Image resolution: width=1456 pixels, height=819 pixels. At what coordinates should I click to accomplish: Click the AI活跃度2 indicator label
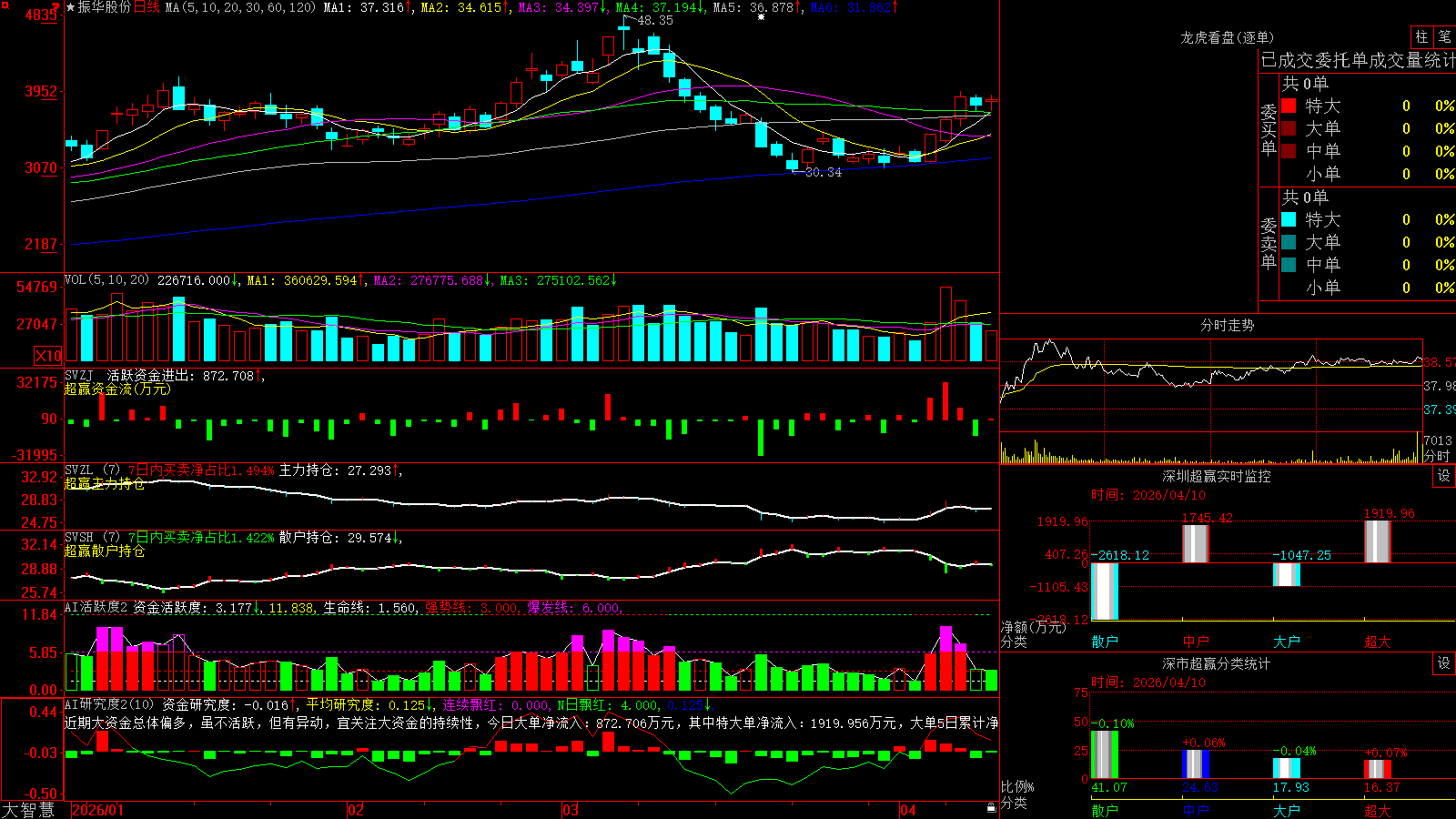96,607
